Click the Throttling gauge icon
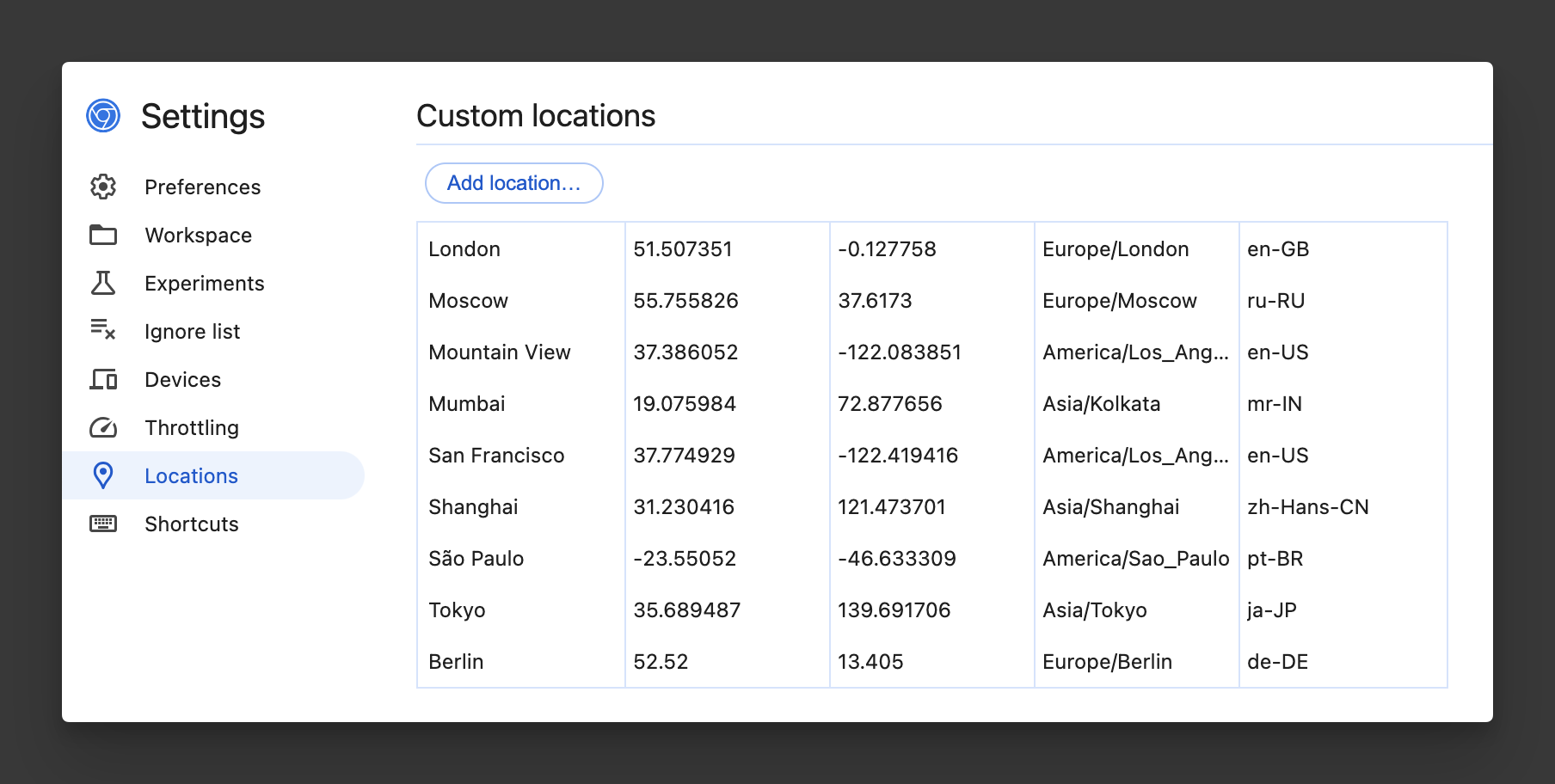 point(103,427)
